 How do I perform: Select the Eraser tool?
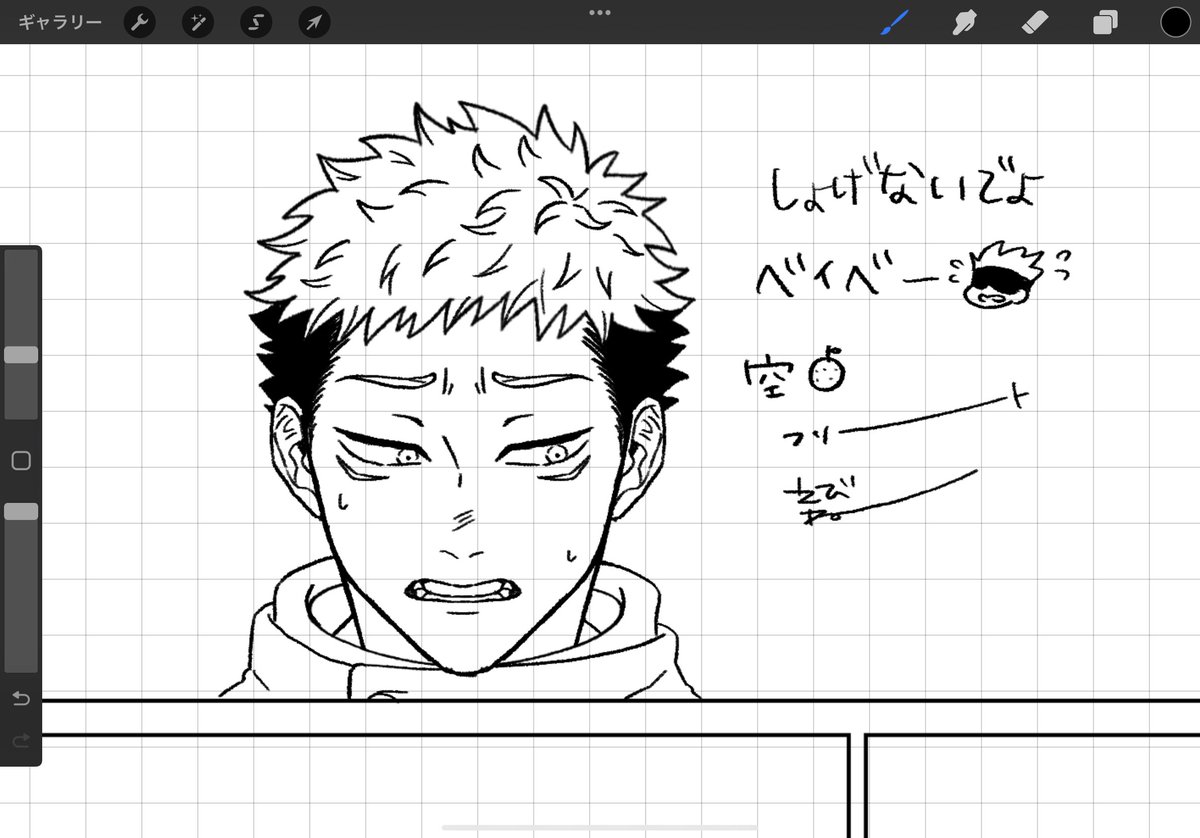pos(1036,22)
